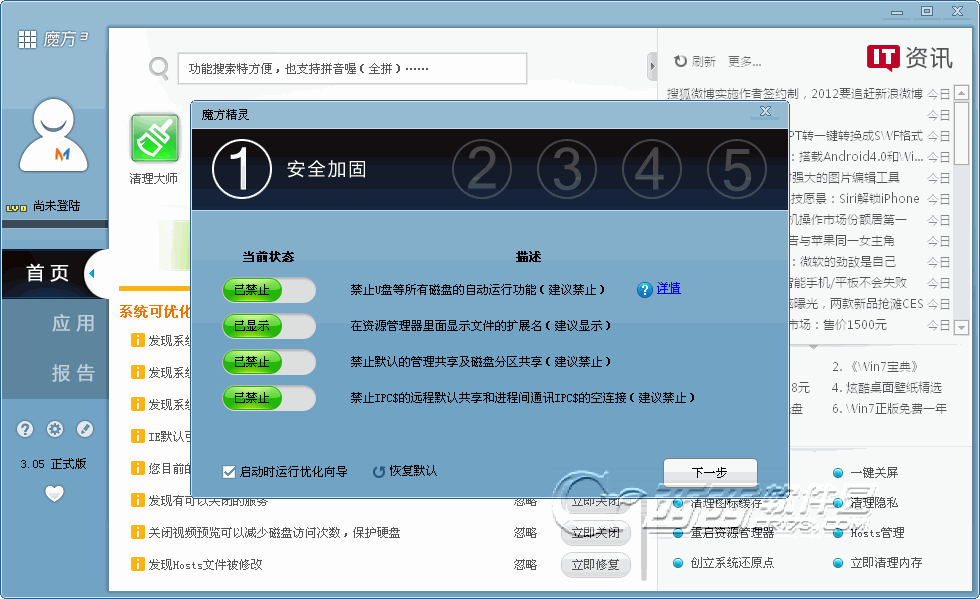Click into the function search box
This screenshot has width=980, height=599.
pyautogui.click(x=352, y=69)
